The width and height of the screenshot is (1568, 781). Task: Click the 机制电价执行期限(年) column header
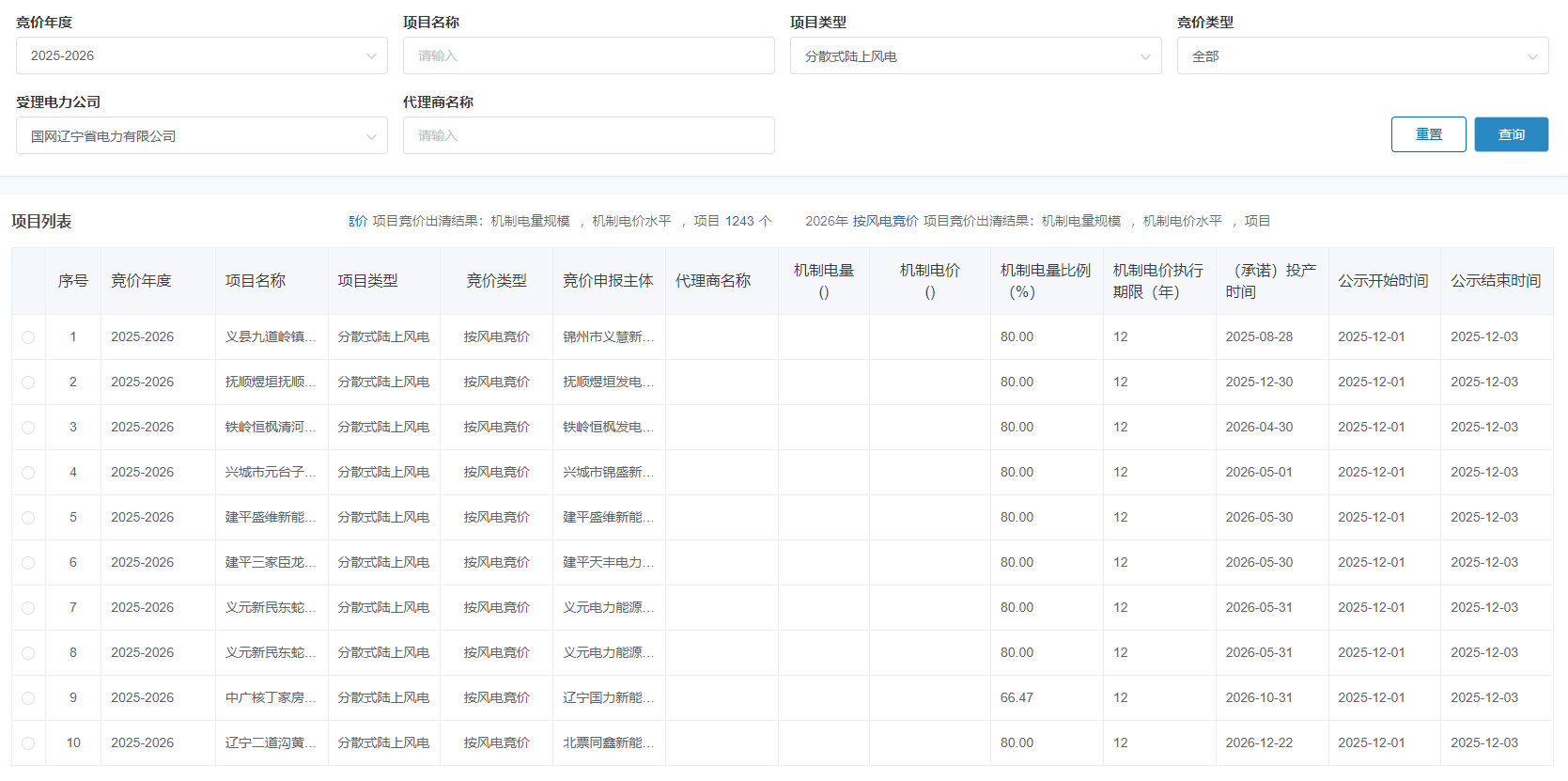pyautogui.click(x=1158, y=281)
